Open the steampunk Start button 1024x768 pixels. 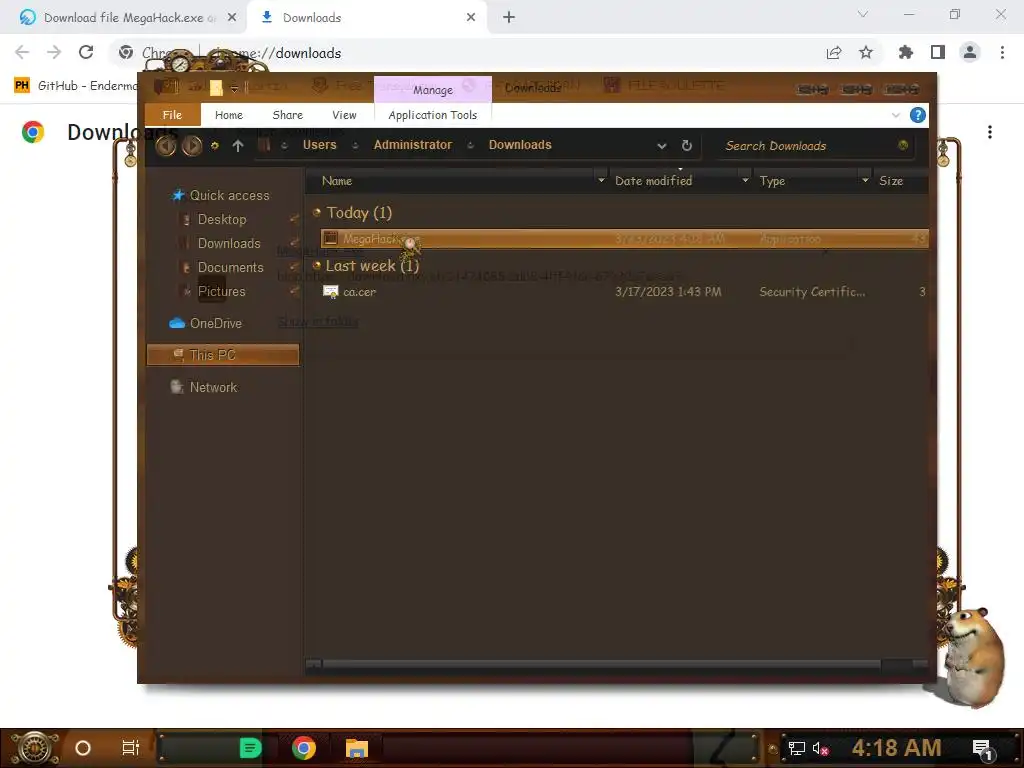(x=34, y=748)
